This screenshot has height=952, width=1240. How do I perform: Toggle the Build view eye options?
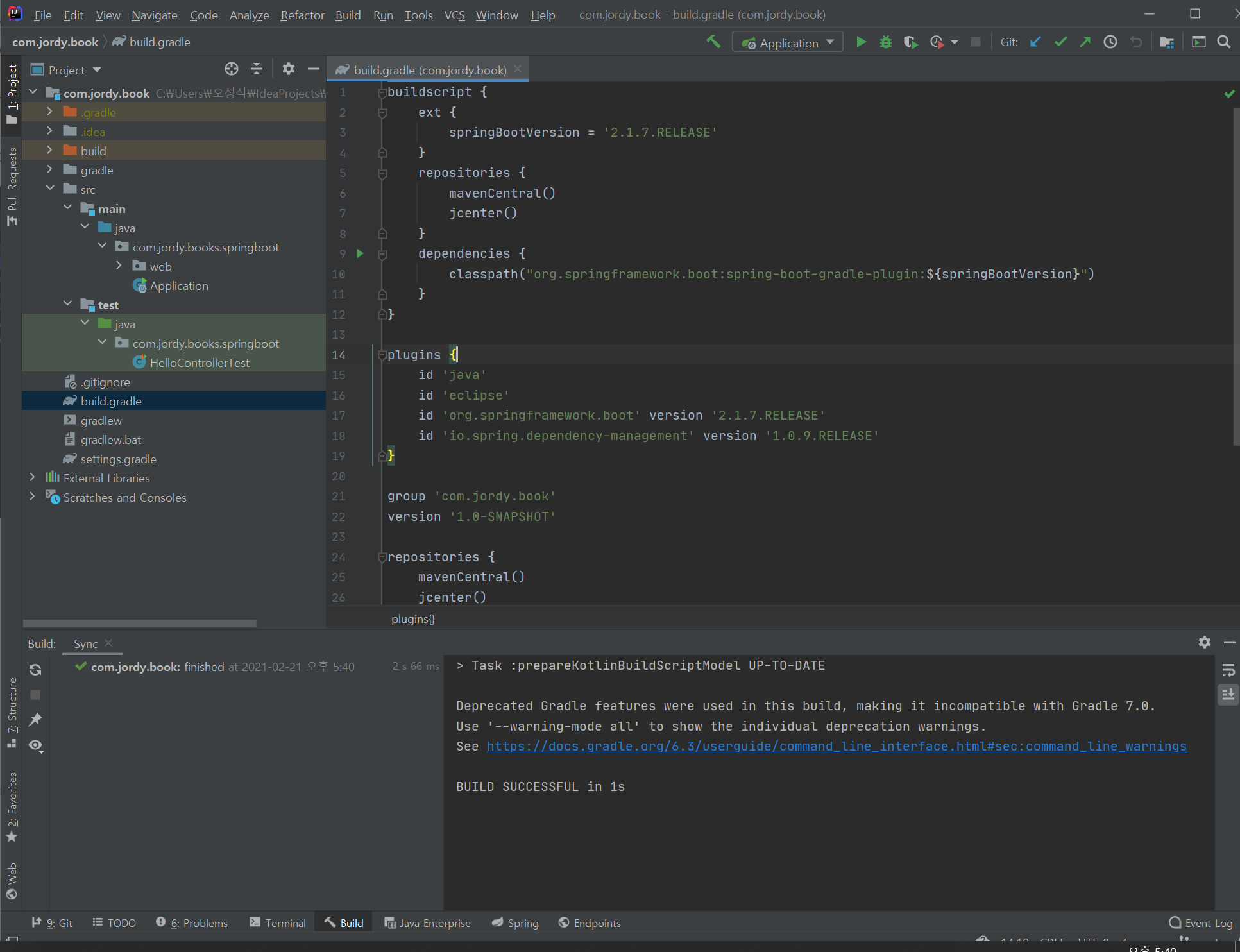[36, 745]
